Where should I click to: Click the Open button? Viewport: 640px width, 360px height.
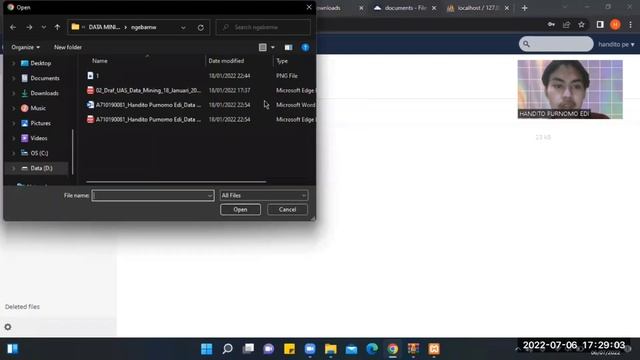pyautogui.click(x=240, y=209)
